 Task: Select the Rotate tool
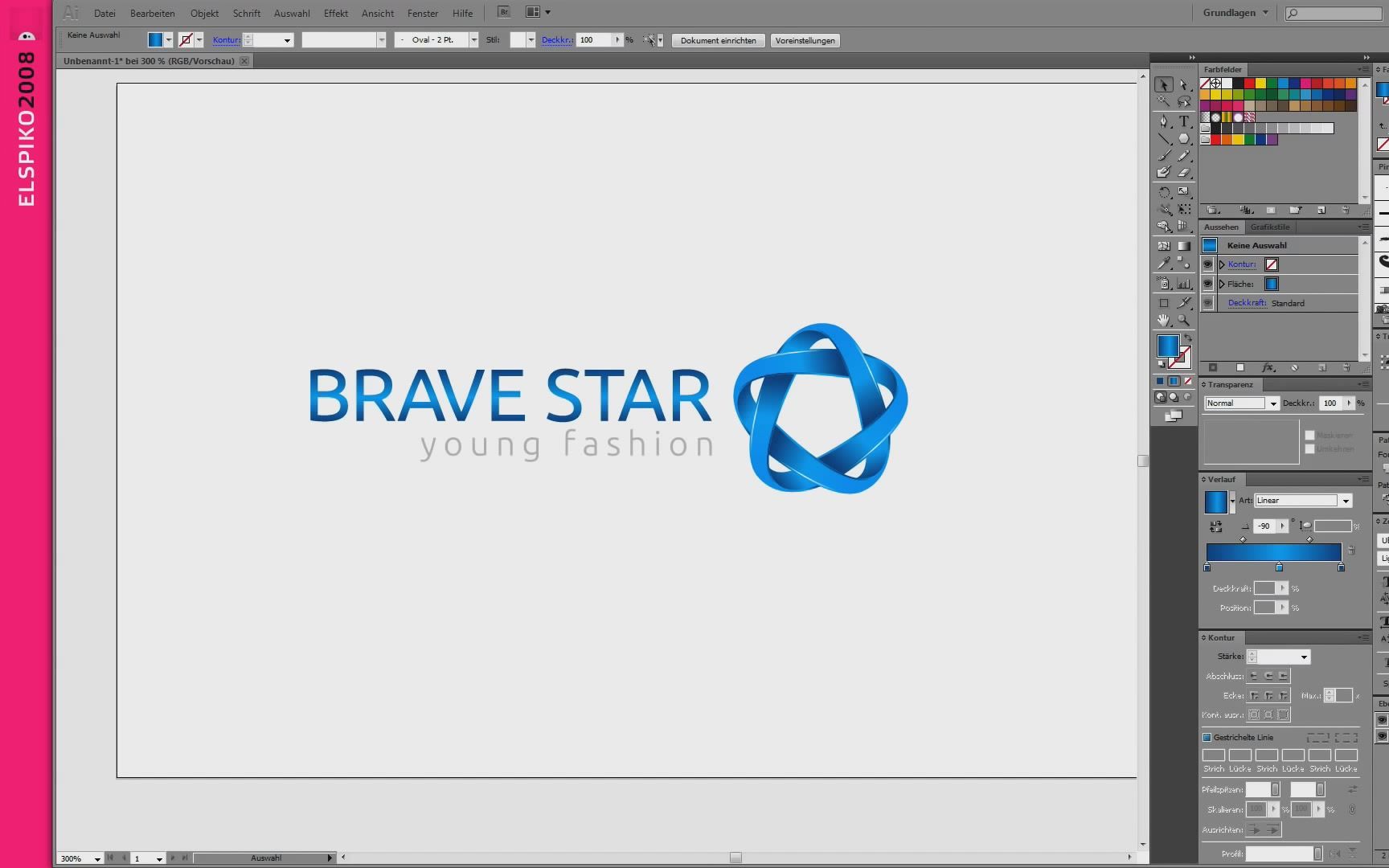tap(1163, 192)
